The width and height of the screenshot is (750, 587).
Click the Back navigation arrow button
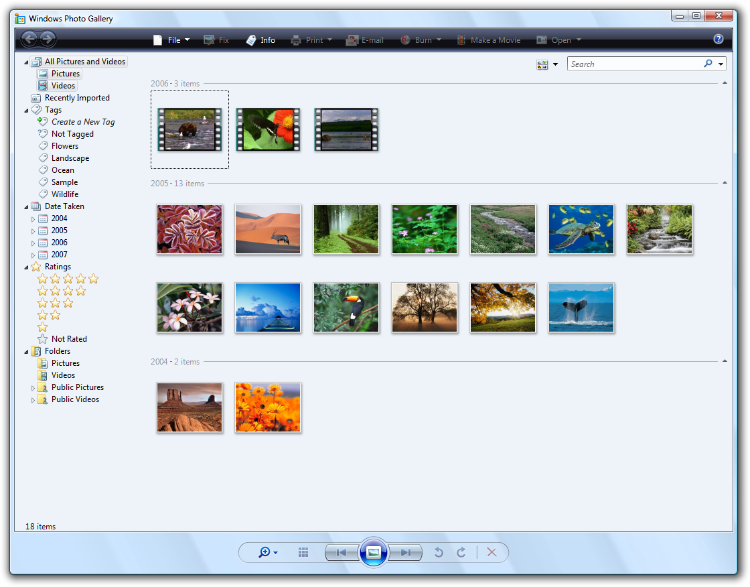point(28,39)
